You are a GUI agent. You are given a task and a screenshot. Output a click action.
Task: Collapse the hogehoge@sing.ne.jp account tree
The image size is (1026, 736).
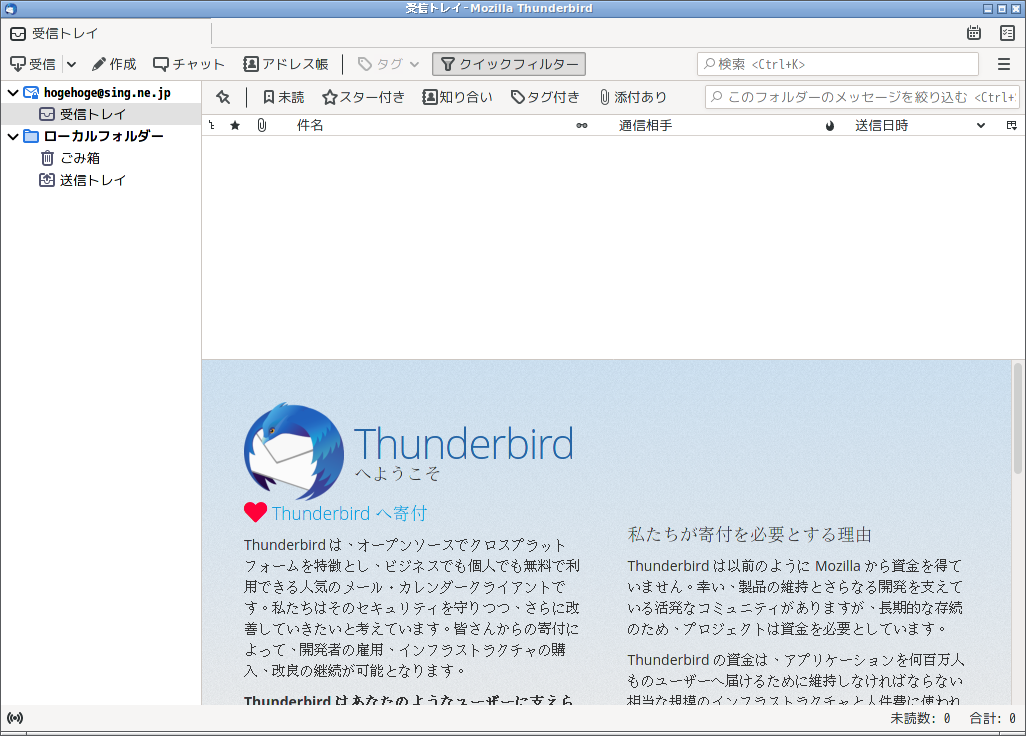pos(12,93)
